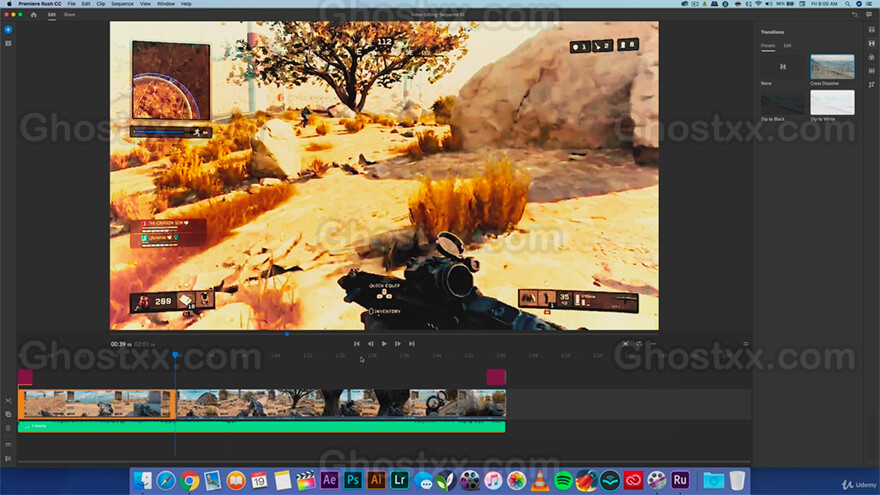Switch to the Share tab
This screenshot has height=495, width=880.
coord(69,15)
